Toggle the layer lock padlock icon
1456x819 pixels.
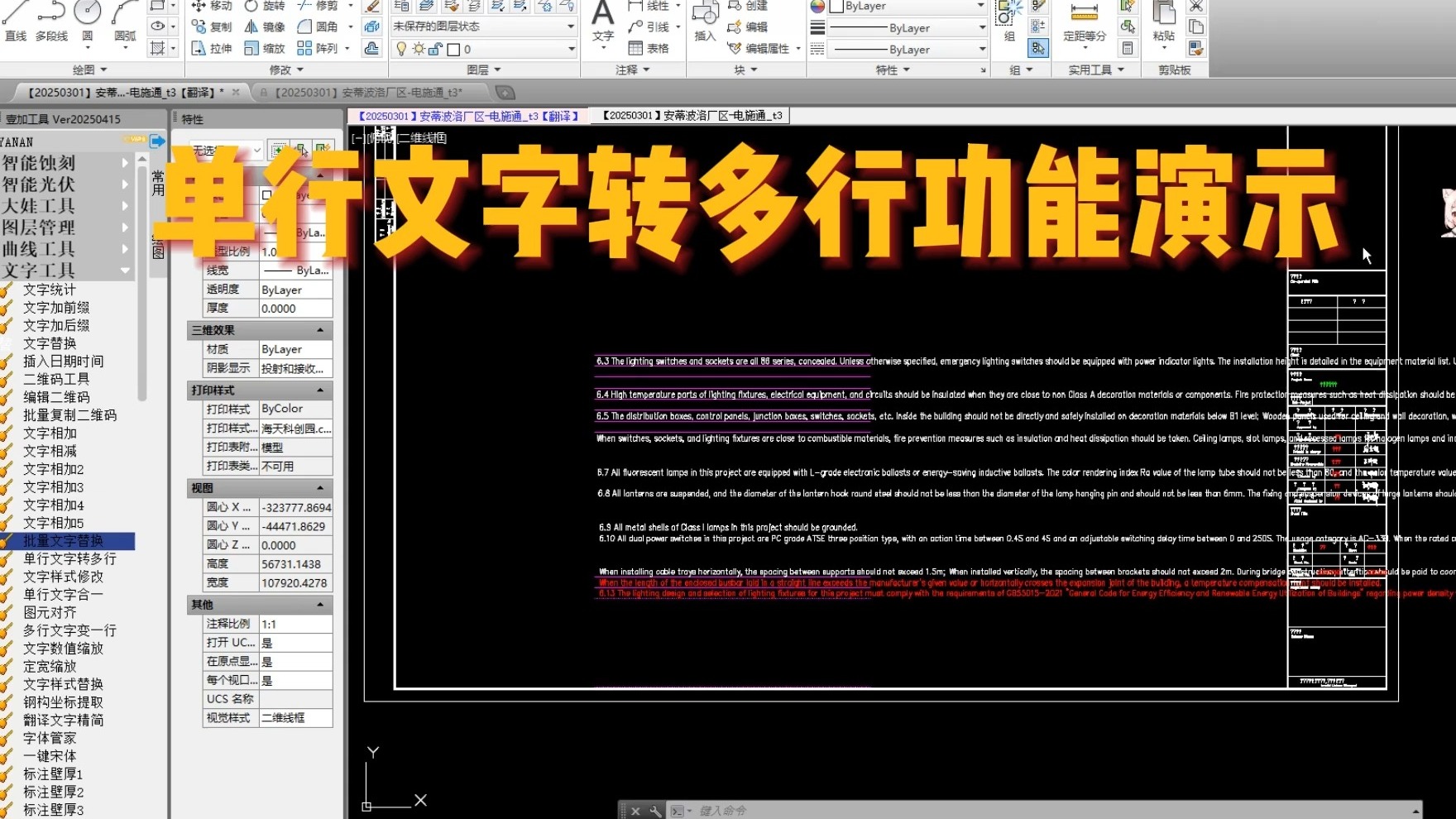(435, 49)
